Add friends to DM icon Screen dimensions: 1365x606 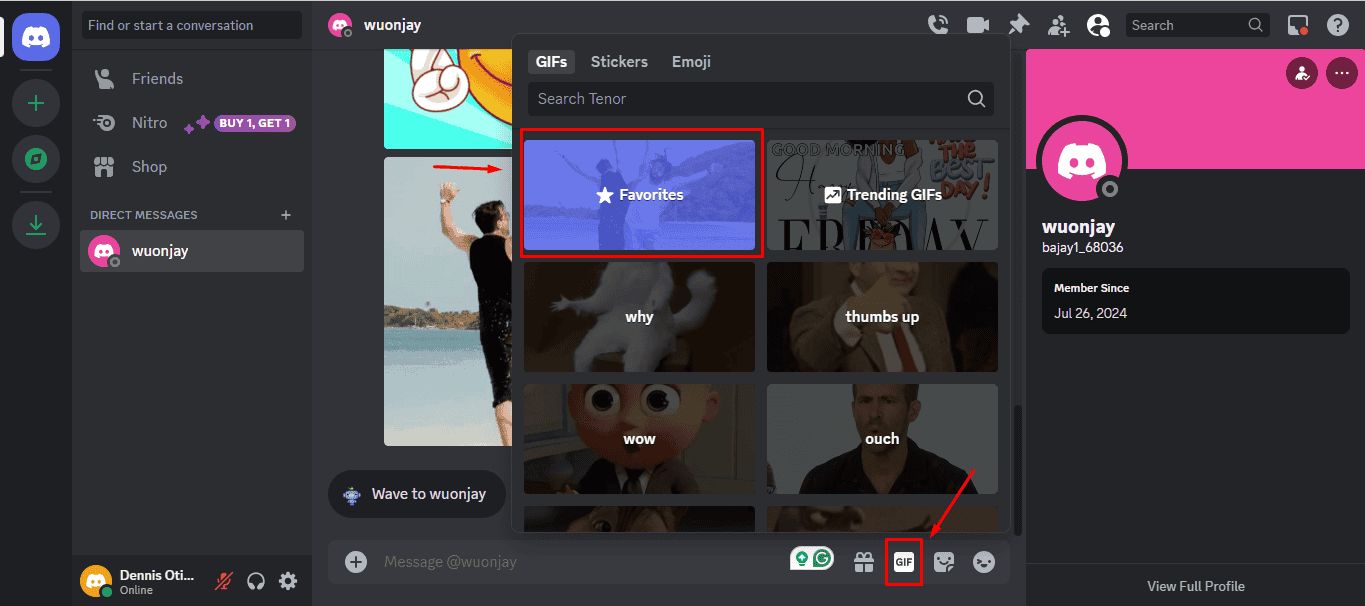tap(1058, 25)
